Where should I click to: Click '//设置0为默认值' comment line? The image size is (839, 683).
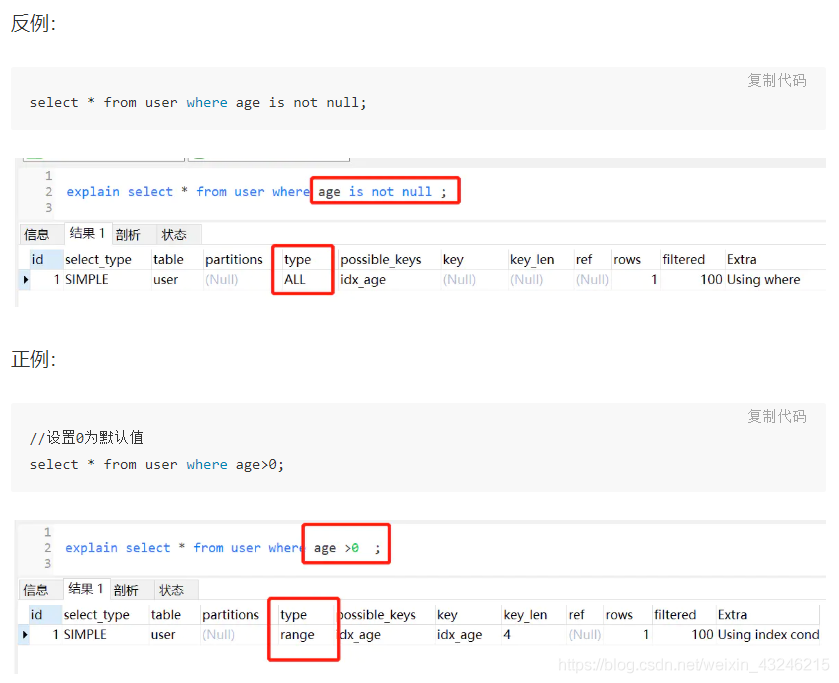tap(87, 437)
